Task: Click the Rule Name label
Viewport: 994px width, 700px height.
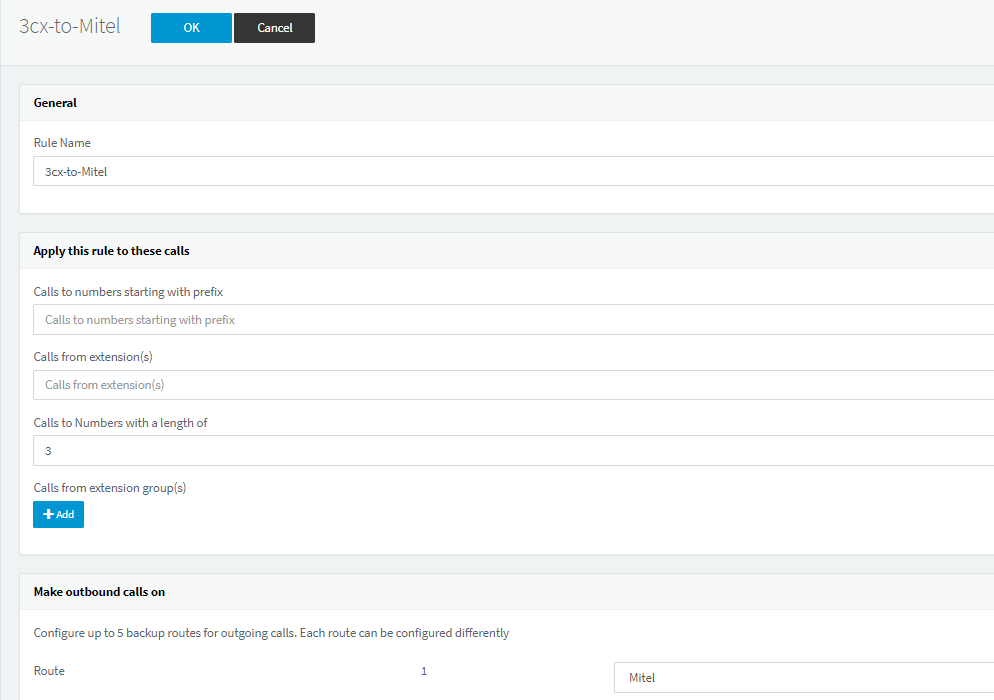Action: 62,143
